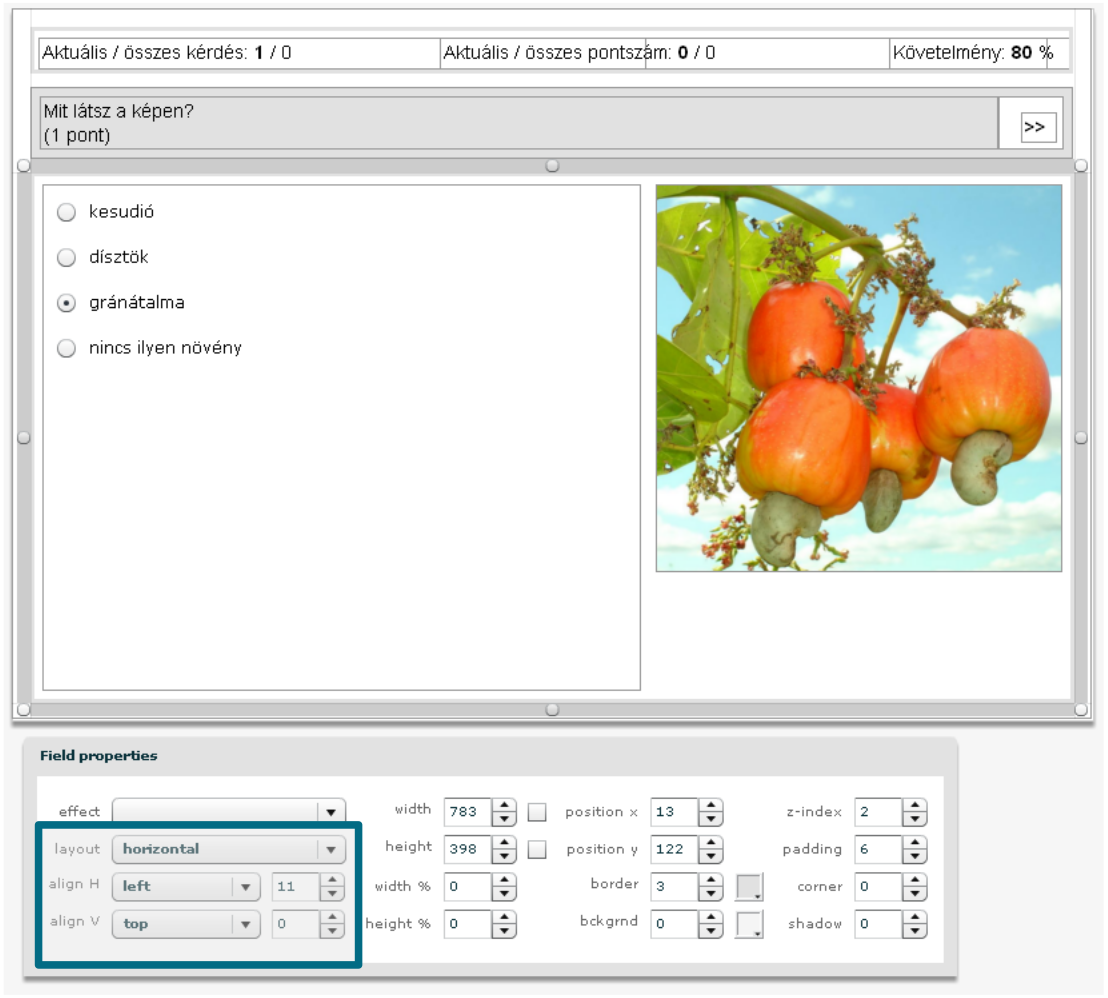Click the right middle resize handle

1081,437
